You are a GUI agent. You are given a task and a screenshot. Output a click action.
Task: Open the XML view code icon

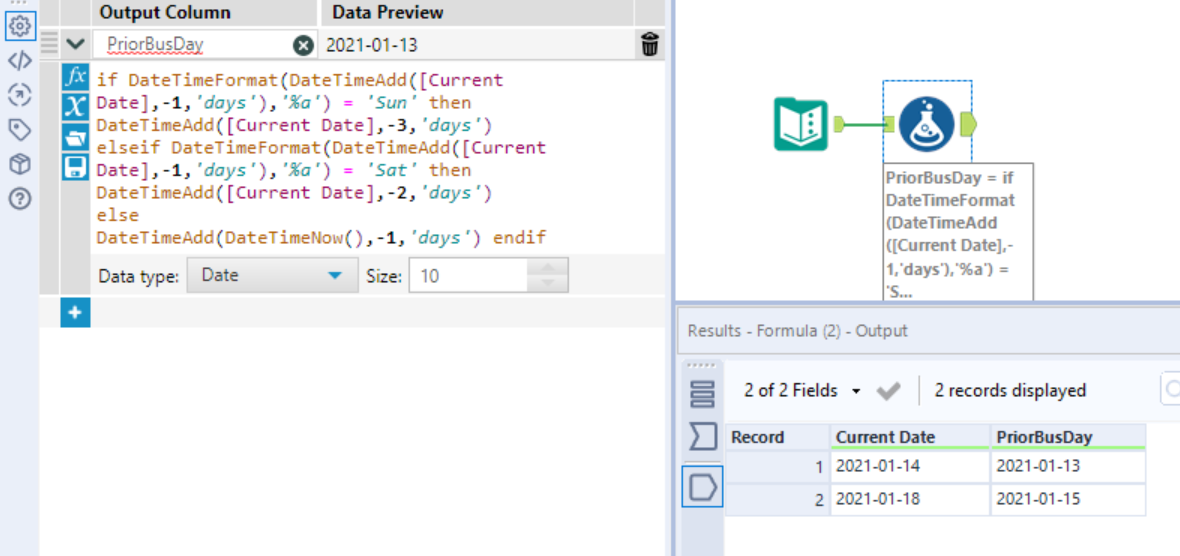[20, 60]
